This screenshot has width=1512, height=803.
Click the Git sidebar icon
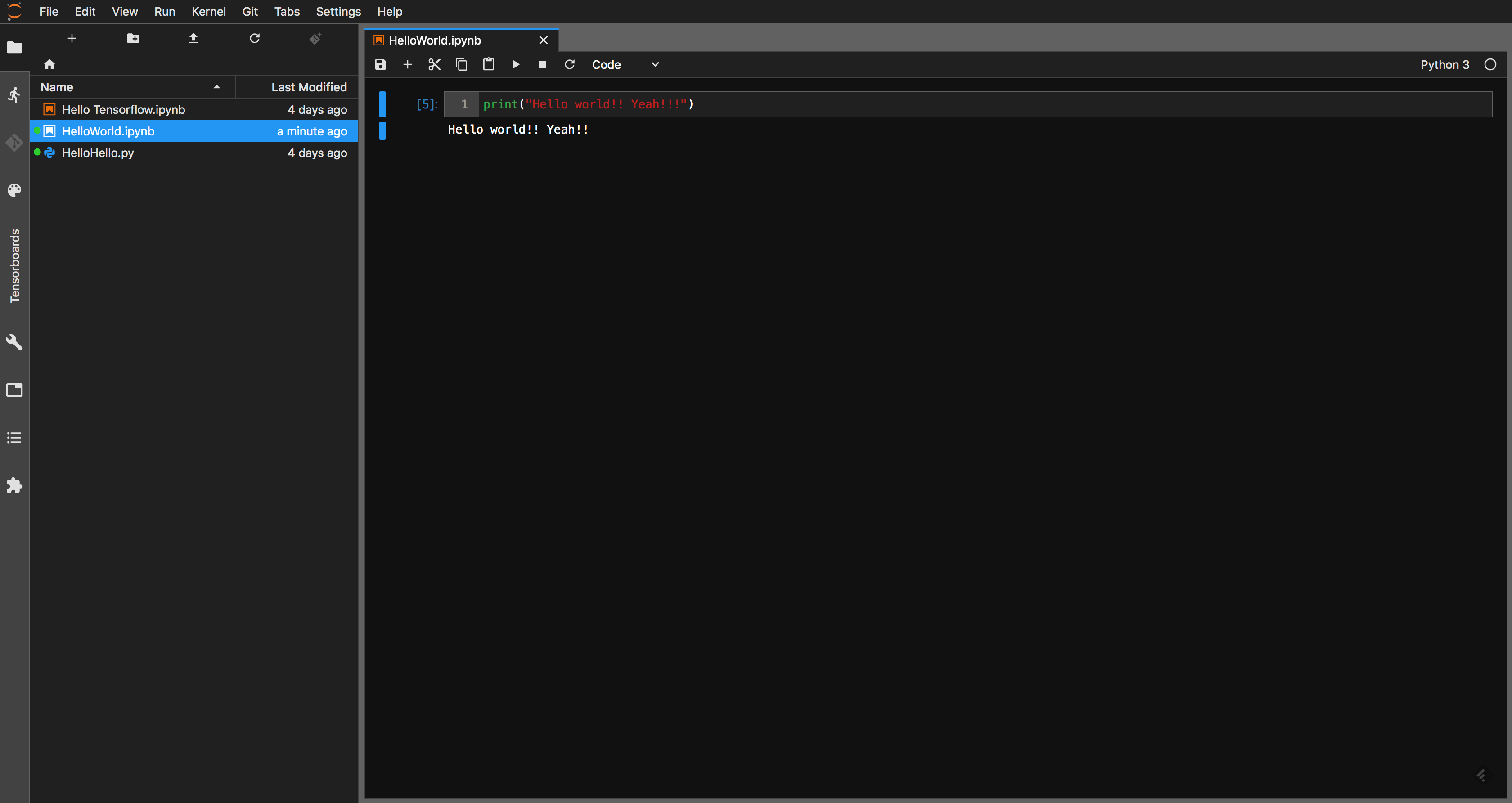coord(14,142)
